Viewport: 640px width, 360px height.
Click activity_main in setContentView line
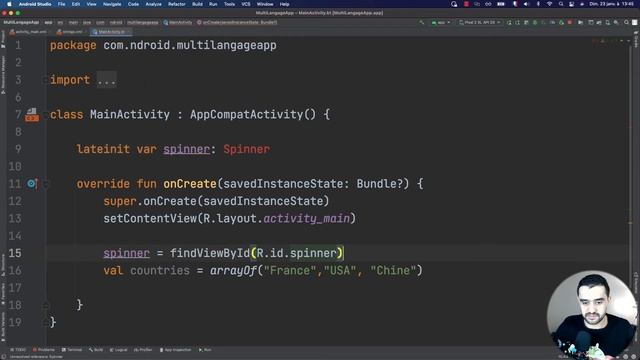(x=307, y=219)
